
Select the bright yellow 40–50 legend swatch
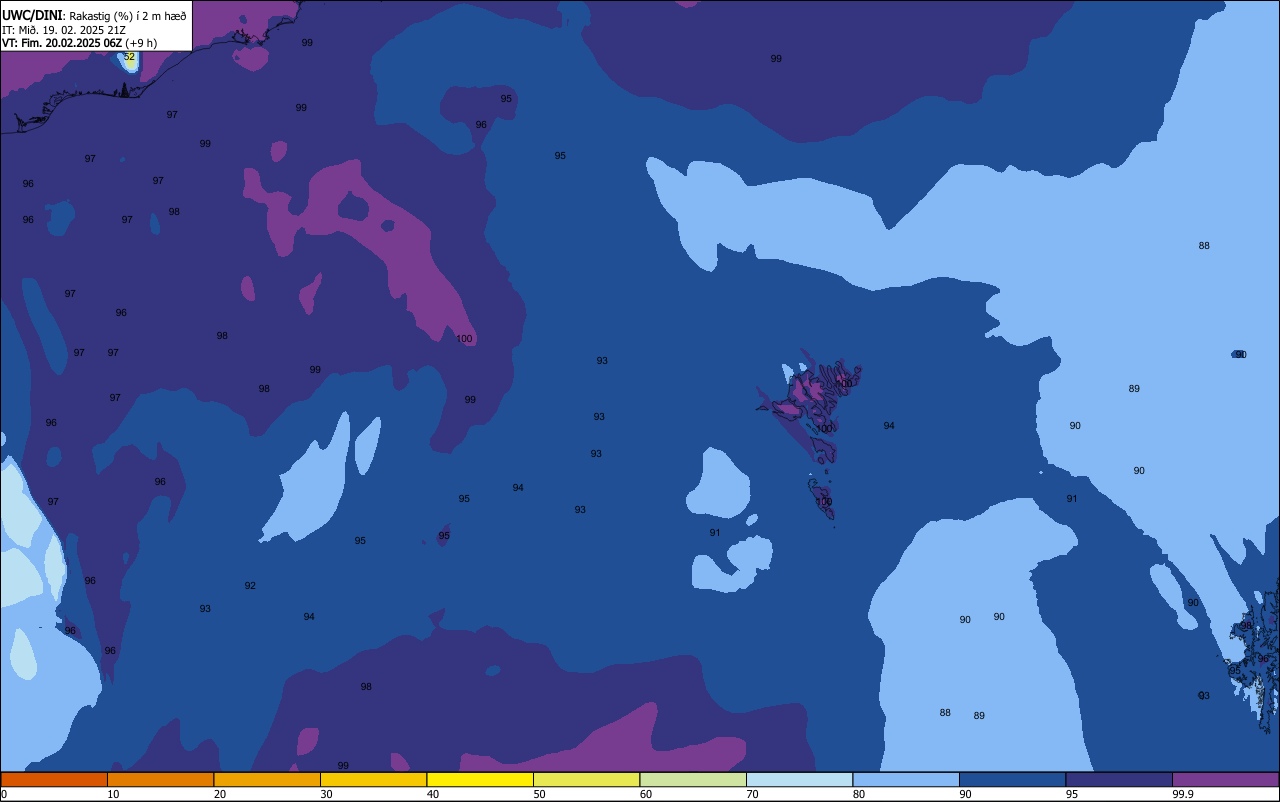(x=480, y=779)
